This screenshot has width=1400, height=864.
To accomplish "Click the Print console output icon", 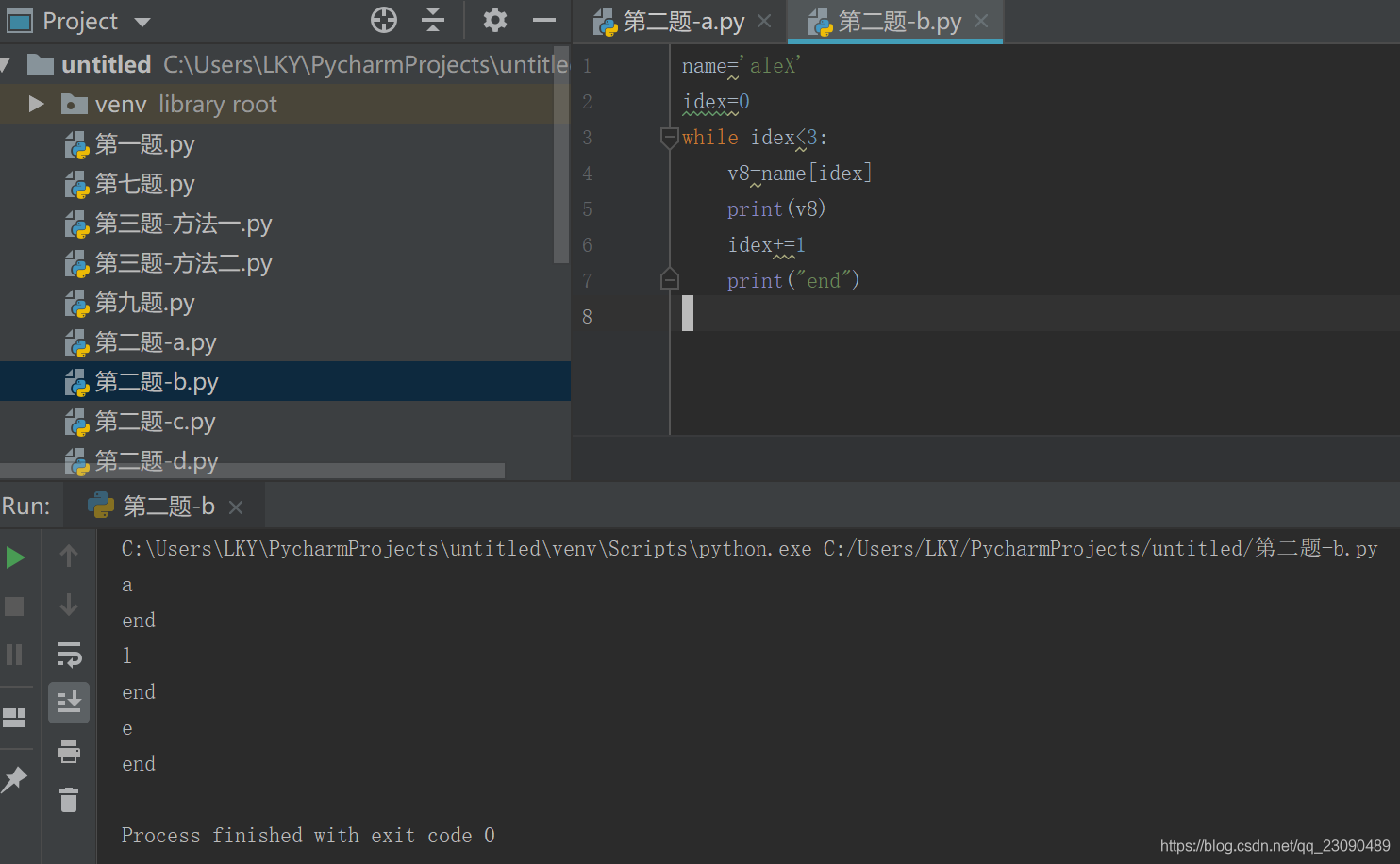I will pos(69,752).
